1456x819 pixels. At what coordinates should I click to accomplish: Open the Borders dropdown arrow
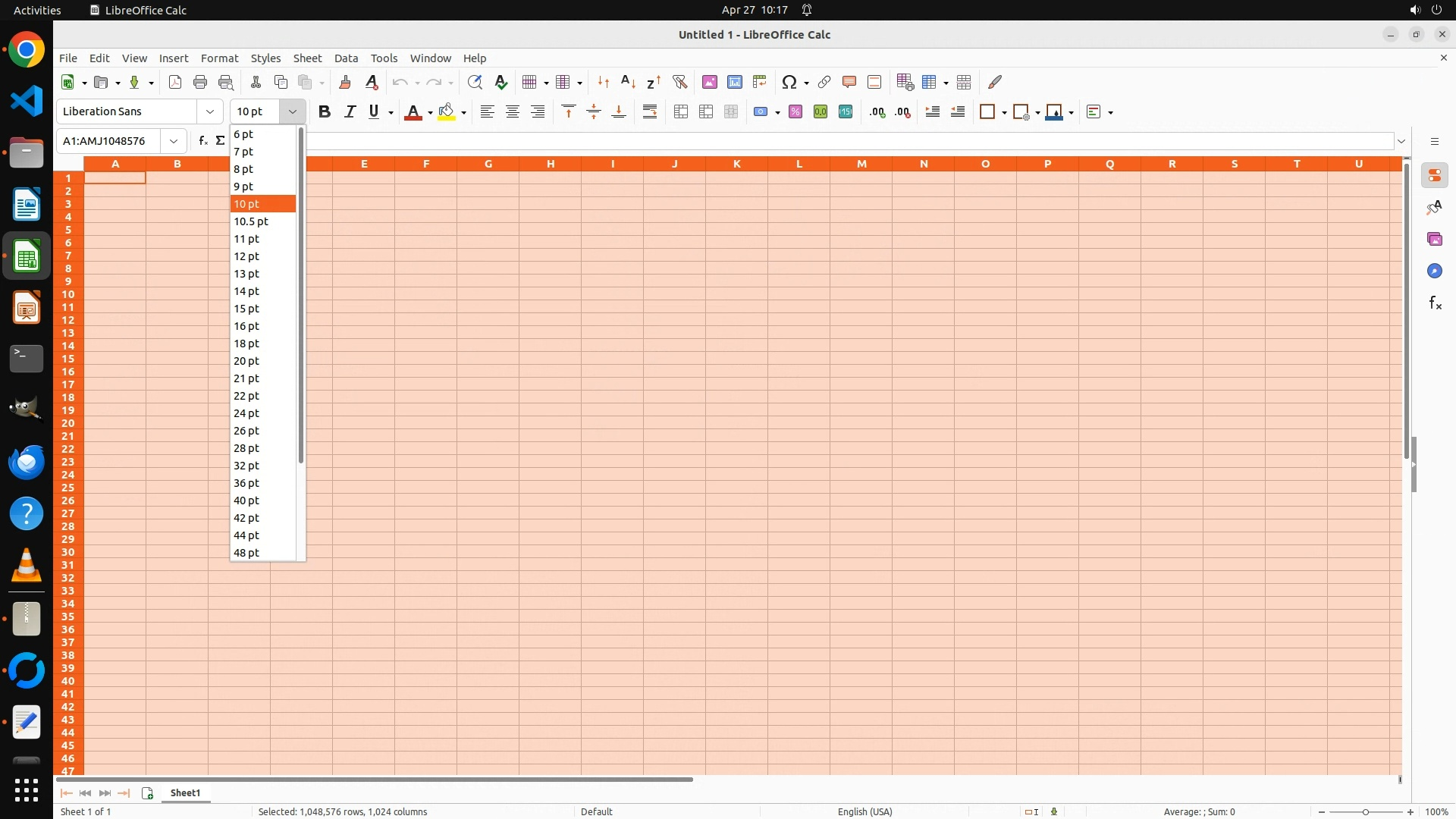point(1004,113)
